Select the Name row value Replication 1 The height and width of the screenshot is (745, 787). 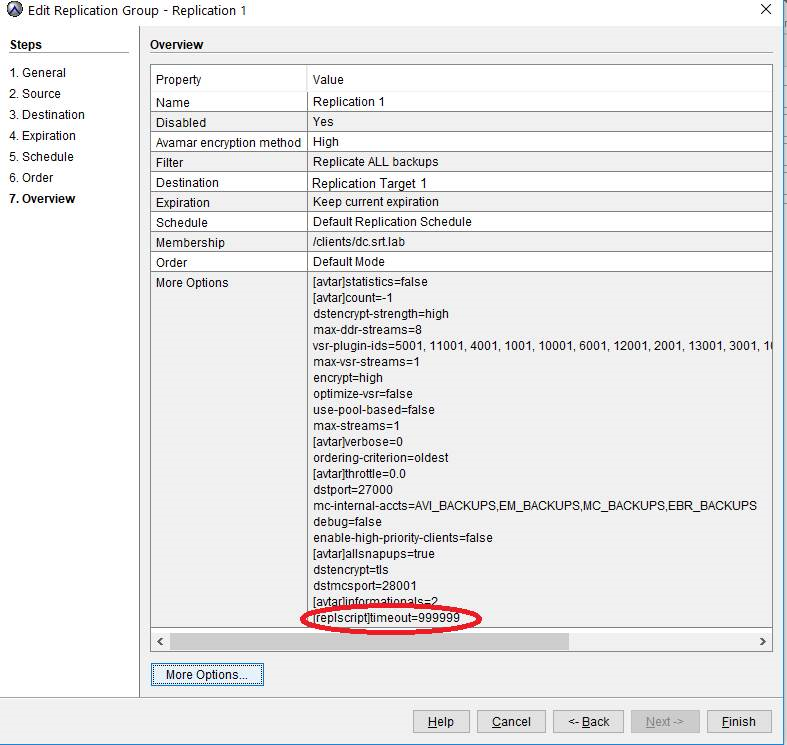pos(349,102)
